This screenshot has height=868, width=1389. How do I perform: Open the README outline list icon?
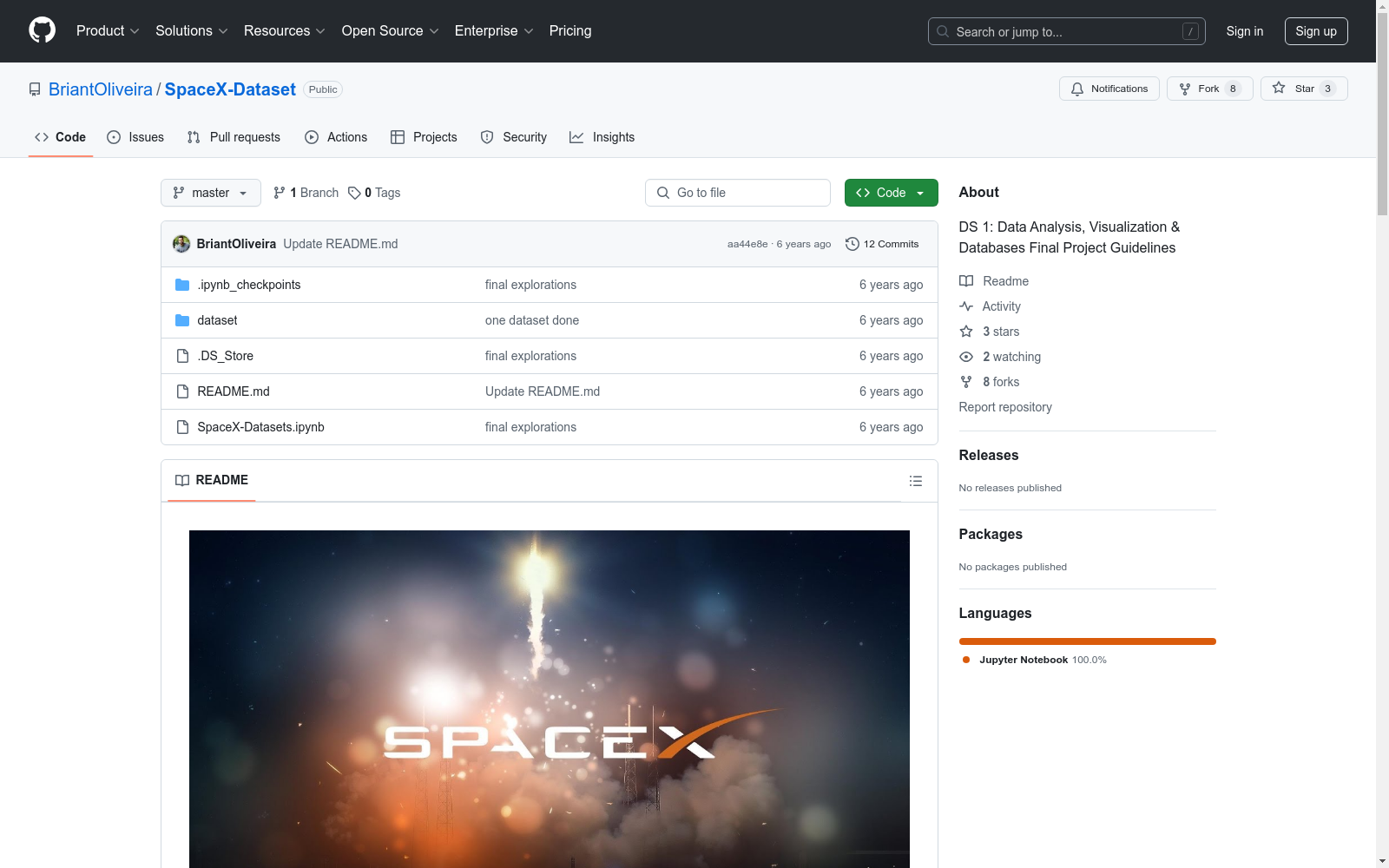(x=915, y=481)
